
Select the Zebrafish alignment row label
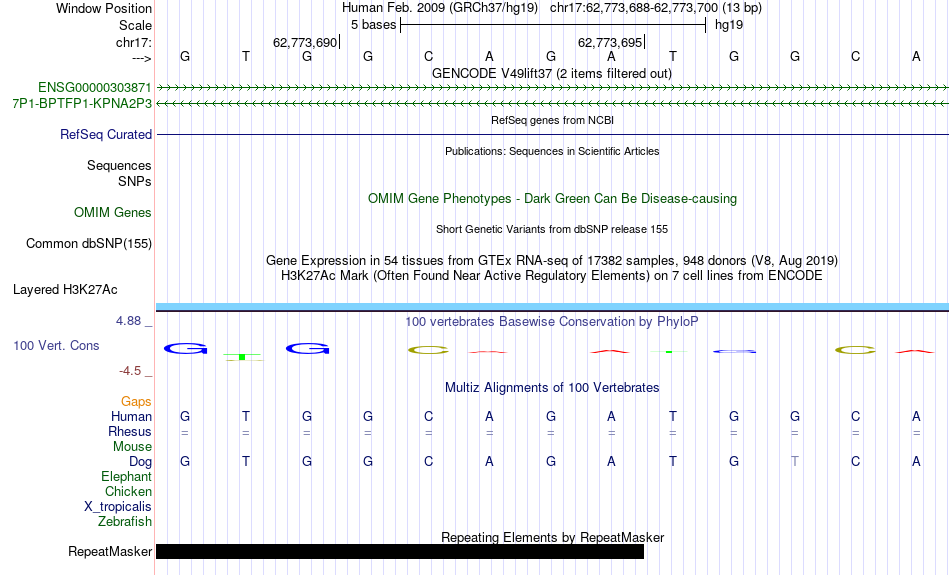125,522
